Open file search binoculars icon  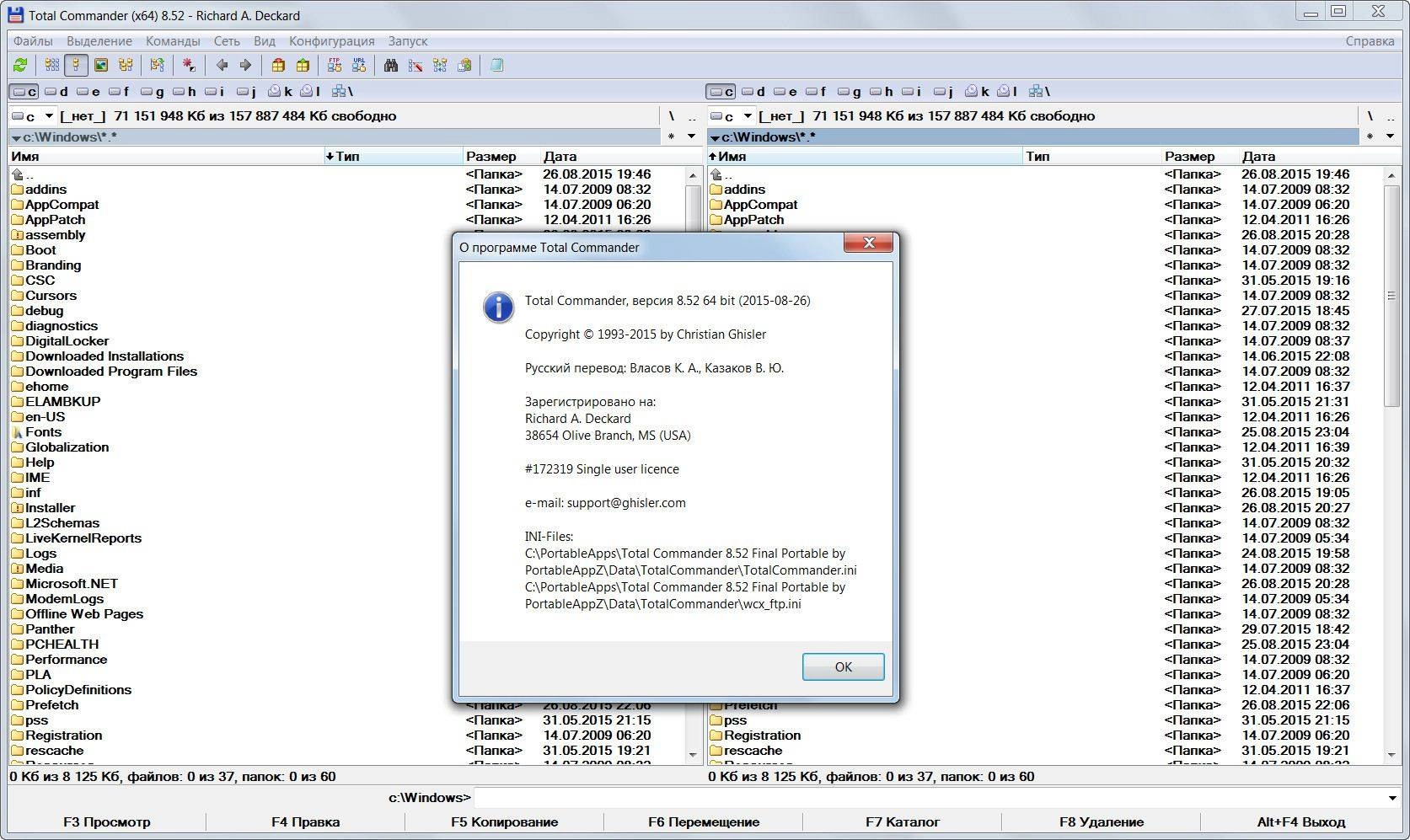(391, 65)
